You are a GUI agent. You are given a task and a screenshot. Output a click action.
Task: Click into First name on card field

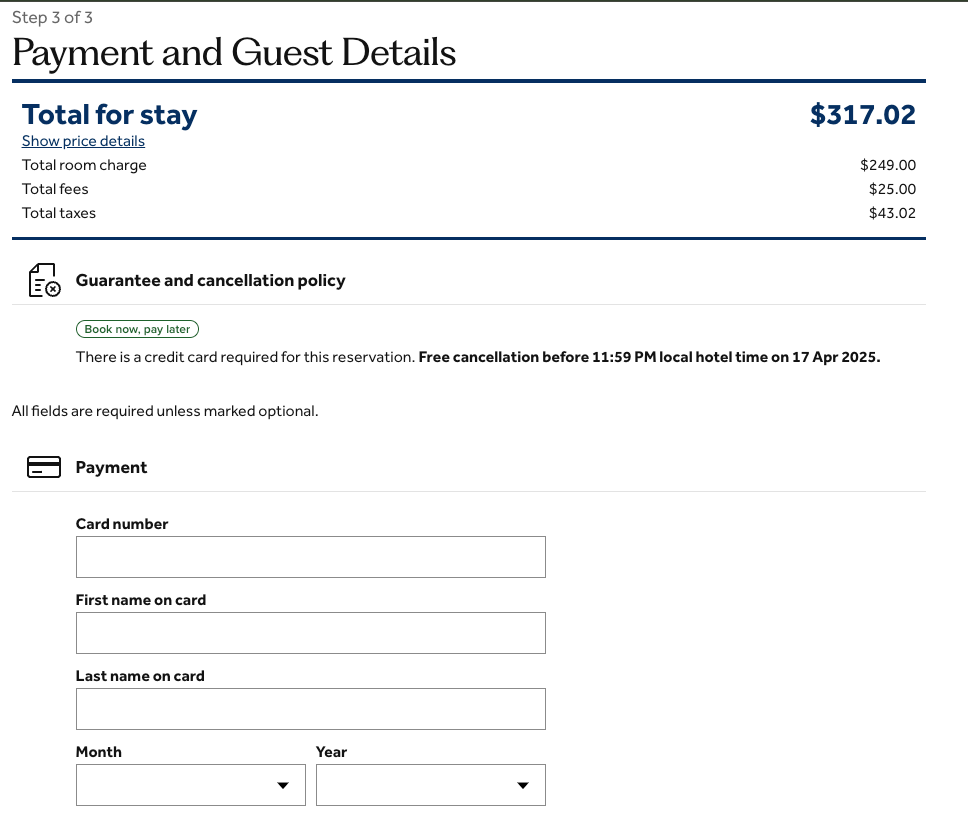click(x=310, y=633)
